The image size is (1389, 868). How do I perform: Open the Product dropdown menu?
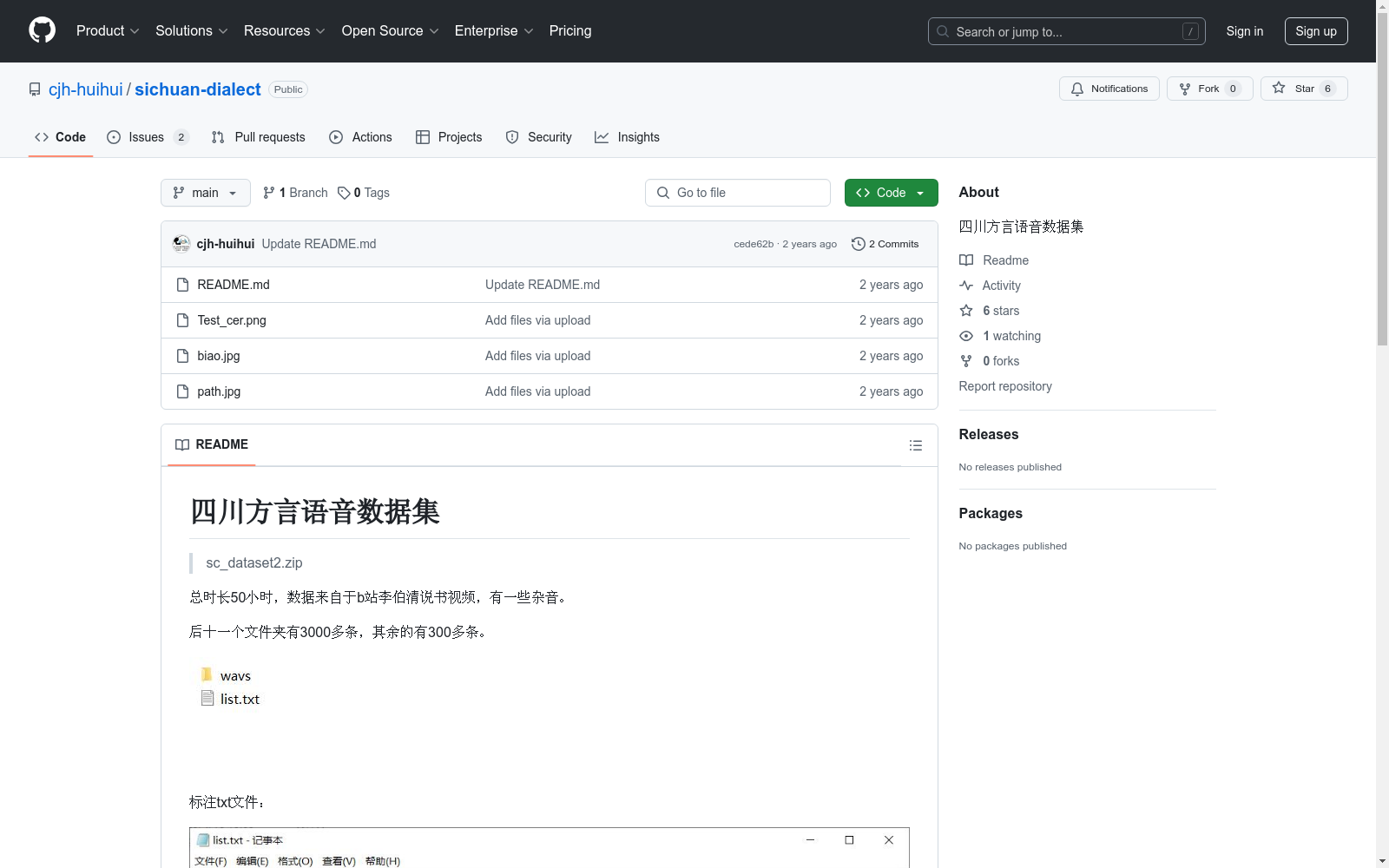[x=108, y=30]
